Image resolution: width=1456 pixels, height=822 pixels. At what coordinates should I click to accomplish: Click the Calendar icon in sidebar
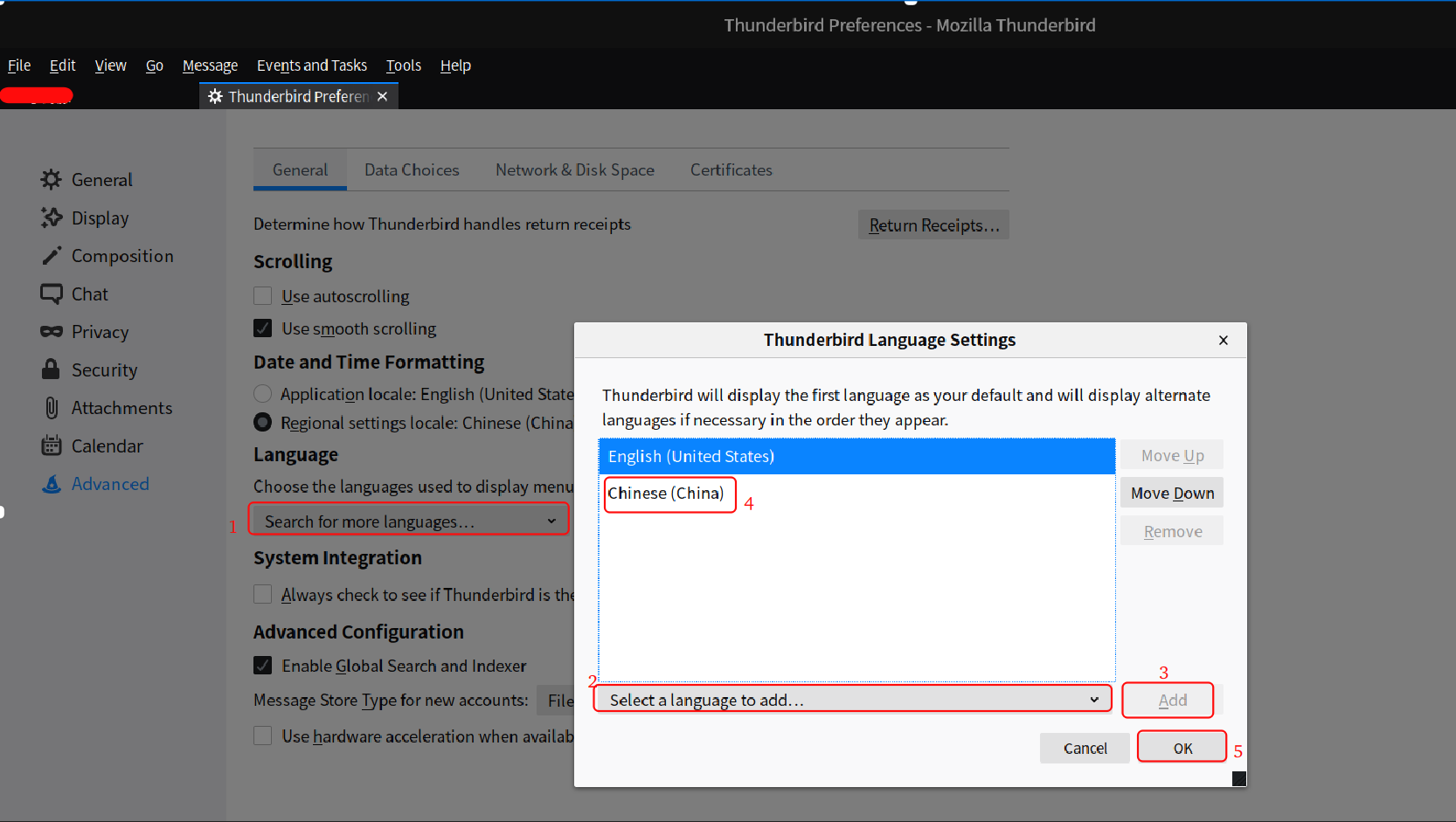pyautogui.click(x=52, y=446)
